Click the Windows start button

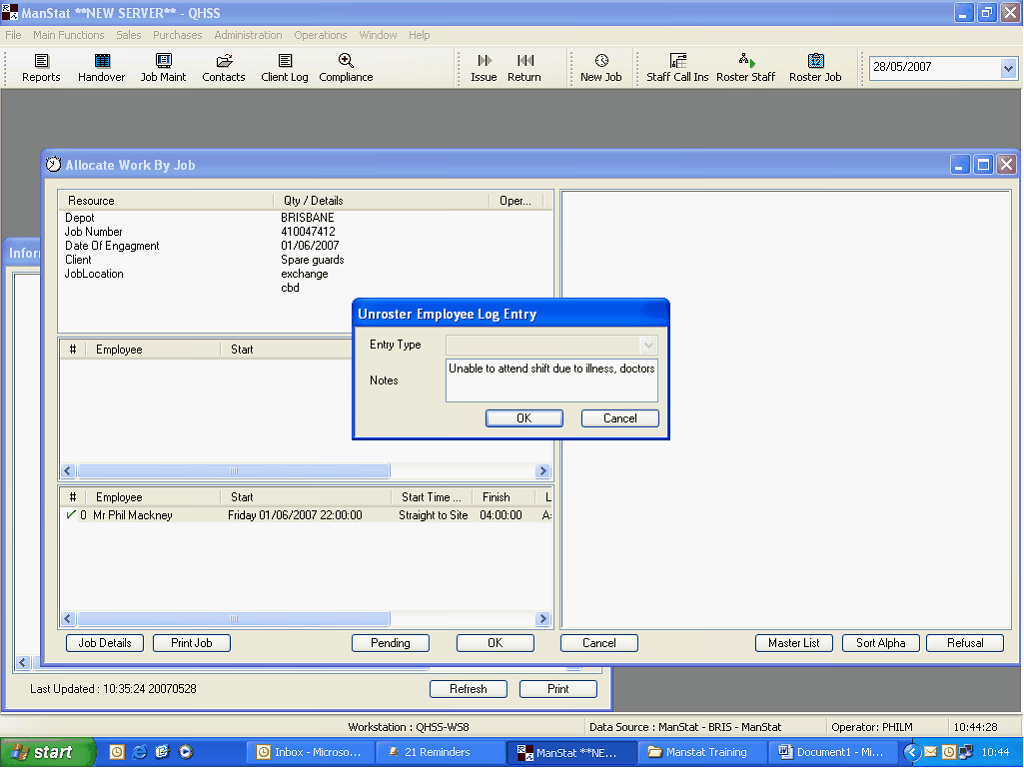pyautogui.click(x=48, y=752)
